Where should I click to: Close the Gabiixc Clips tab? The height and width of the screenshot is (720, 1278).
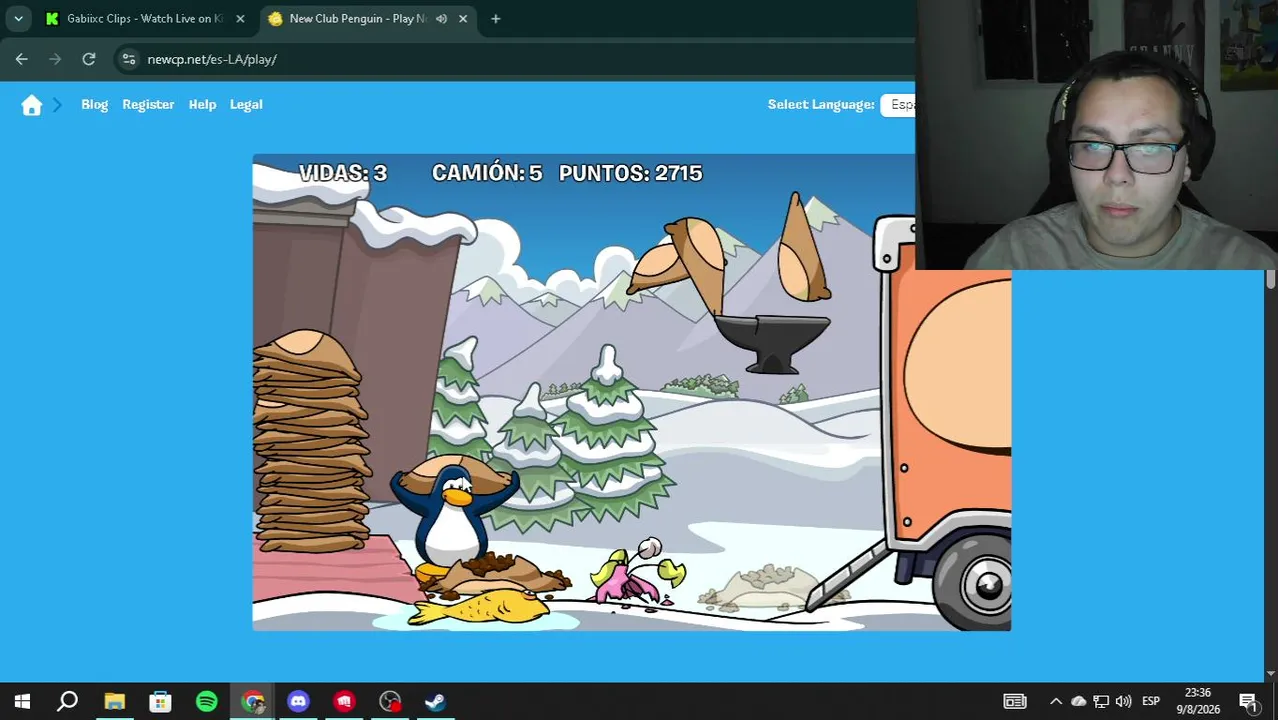coord(240,18)
